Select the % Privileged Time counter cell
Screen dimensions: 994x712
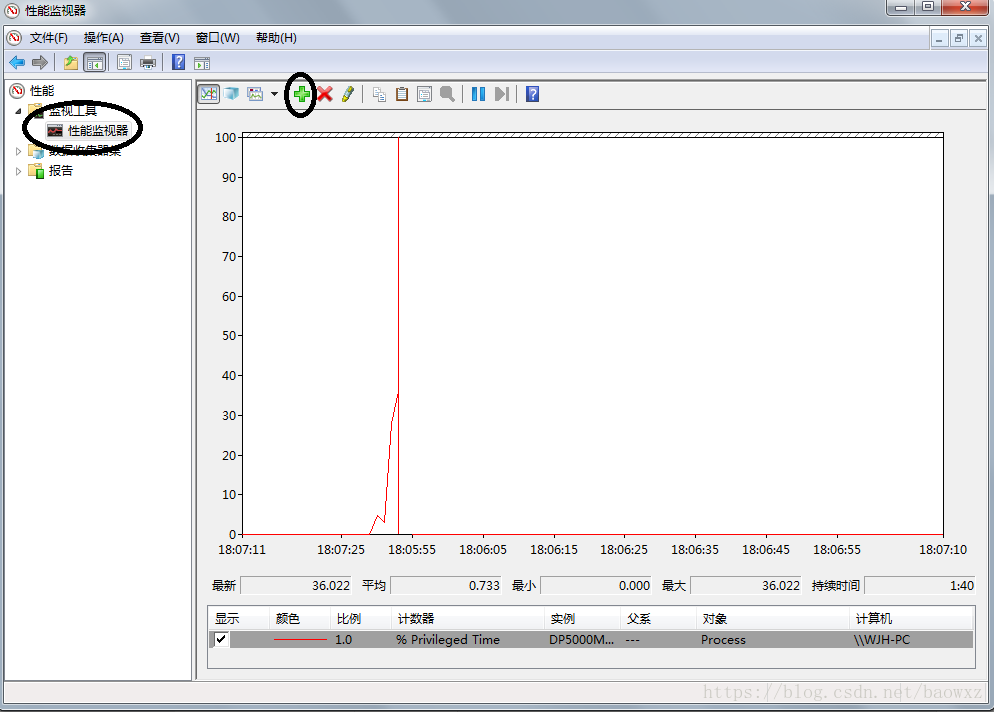[x=448, y=640]
